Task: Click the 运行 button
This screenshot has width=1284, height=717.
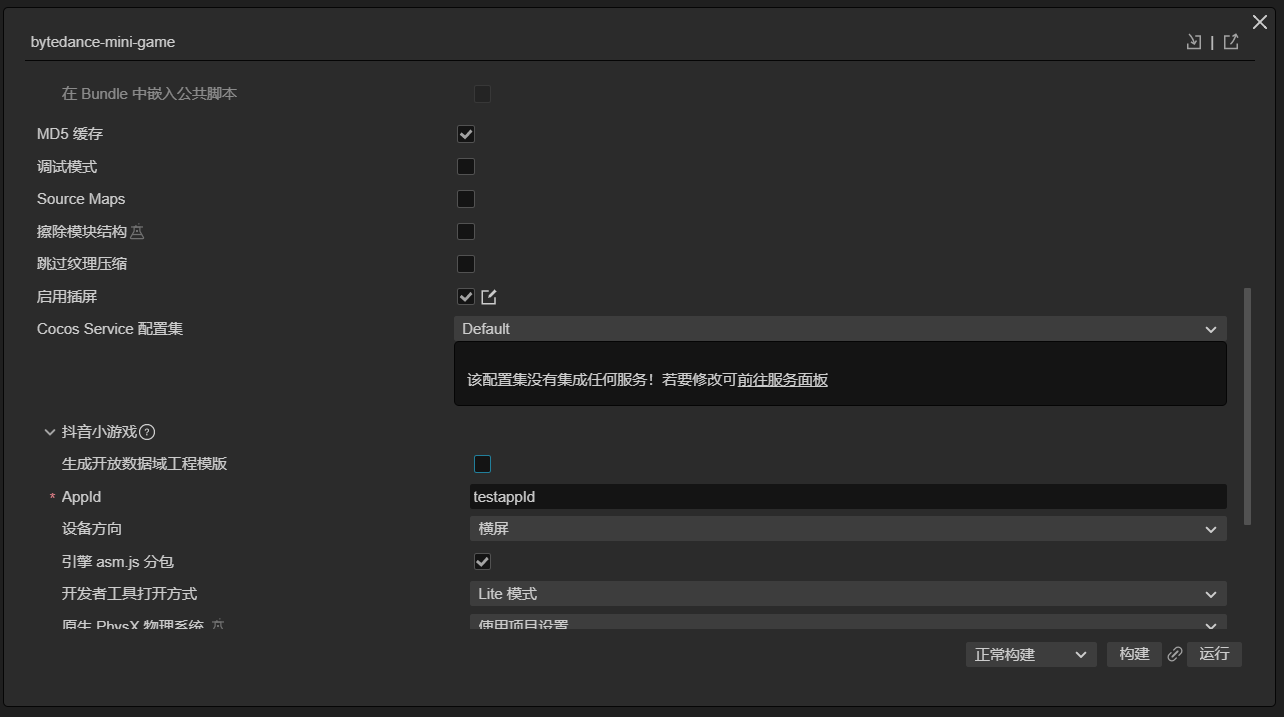Action: click(1214, 654)
